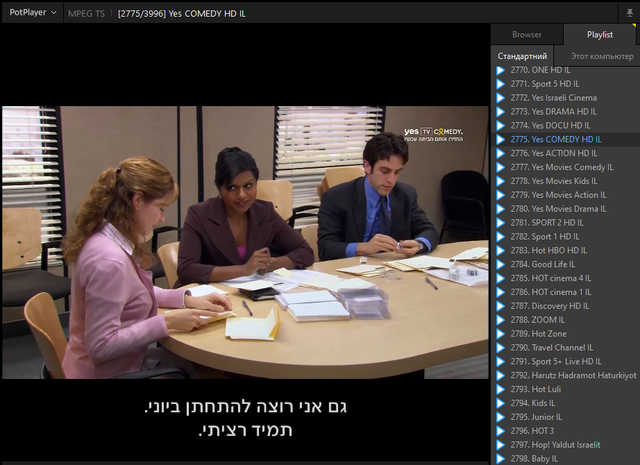
Task: Select playlist entry 2784. Good Life IL
Action: 566,265
